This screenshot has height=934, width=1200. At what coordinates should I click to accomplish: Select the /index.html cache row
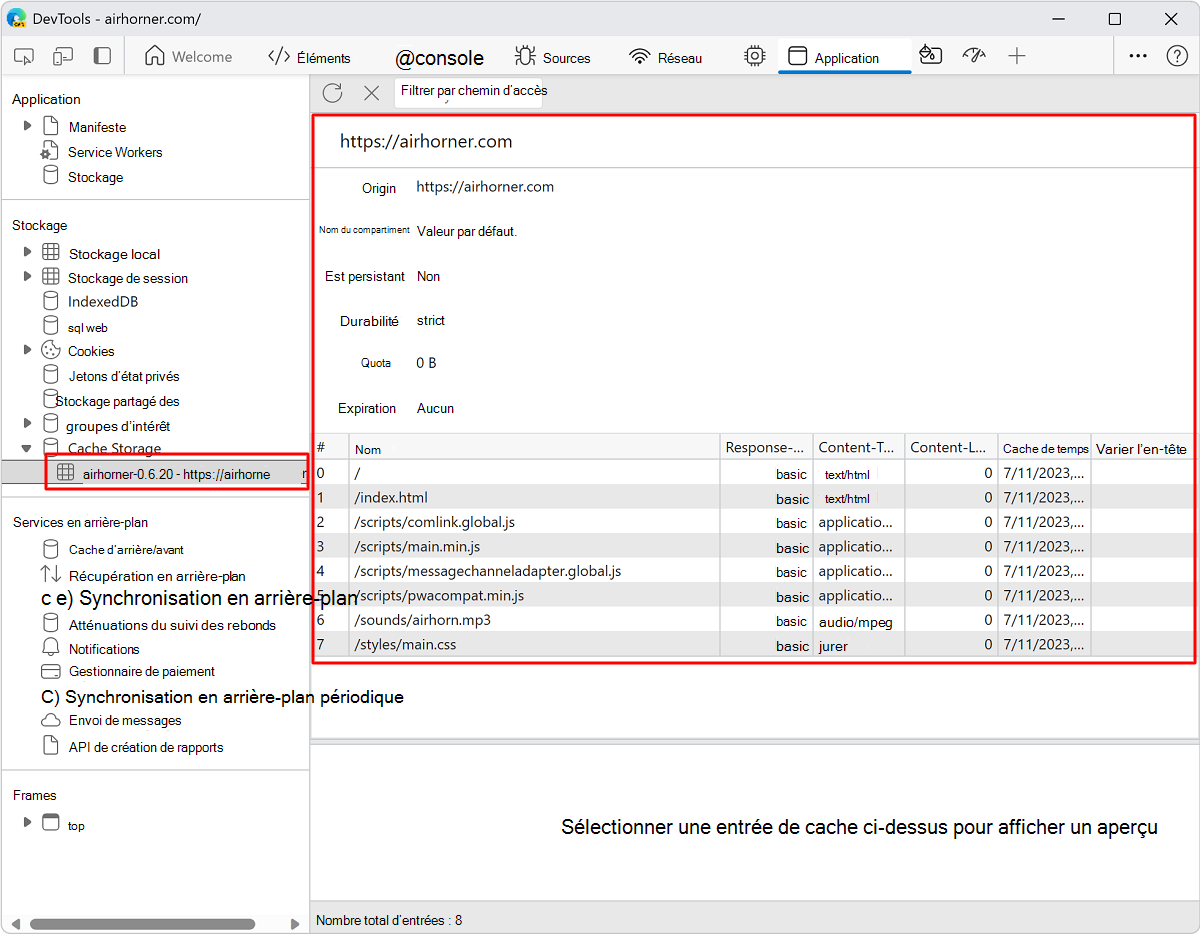(x=752, y=497)
